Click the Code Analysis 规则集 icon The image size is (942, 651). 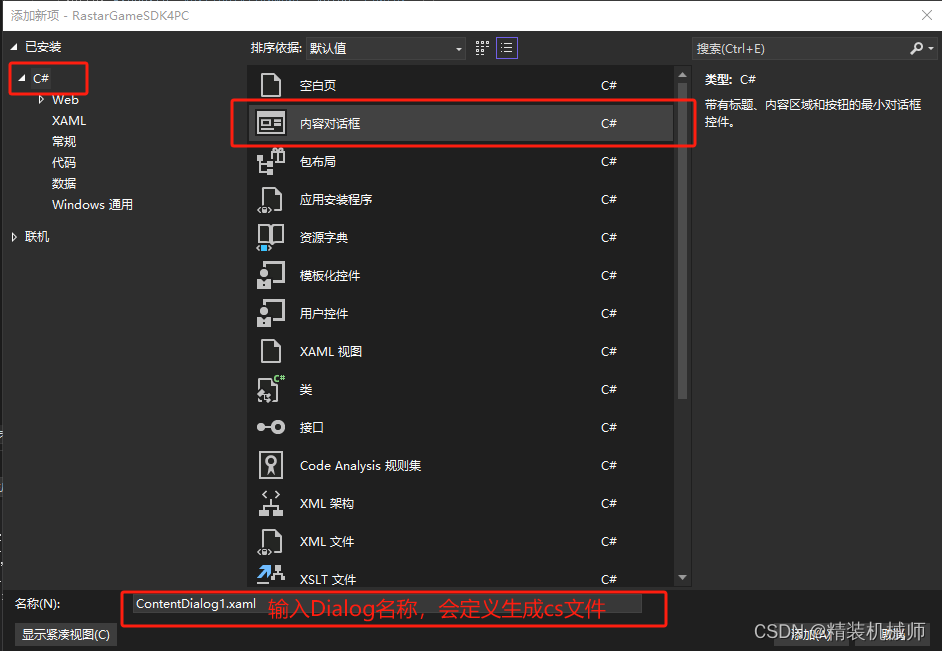270,465
